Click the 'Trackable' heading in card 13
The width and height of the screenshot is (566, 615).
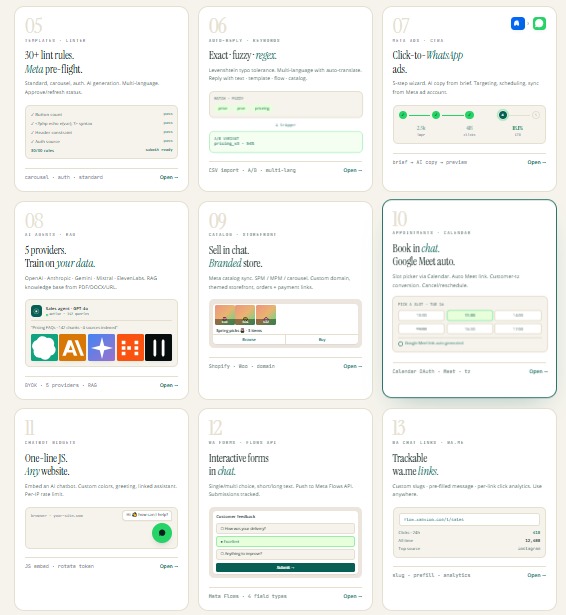[x=410, y=458]
